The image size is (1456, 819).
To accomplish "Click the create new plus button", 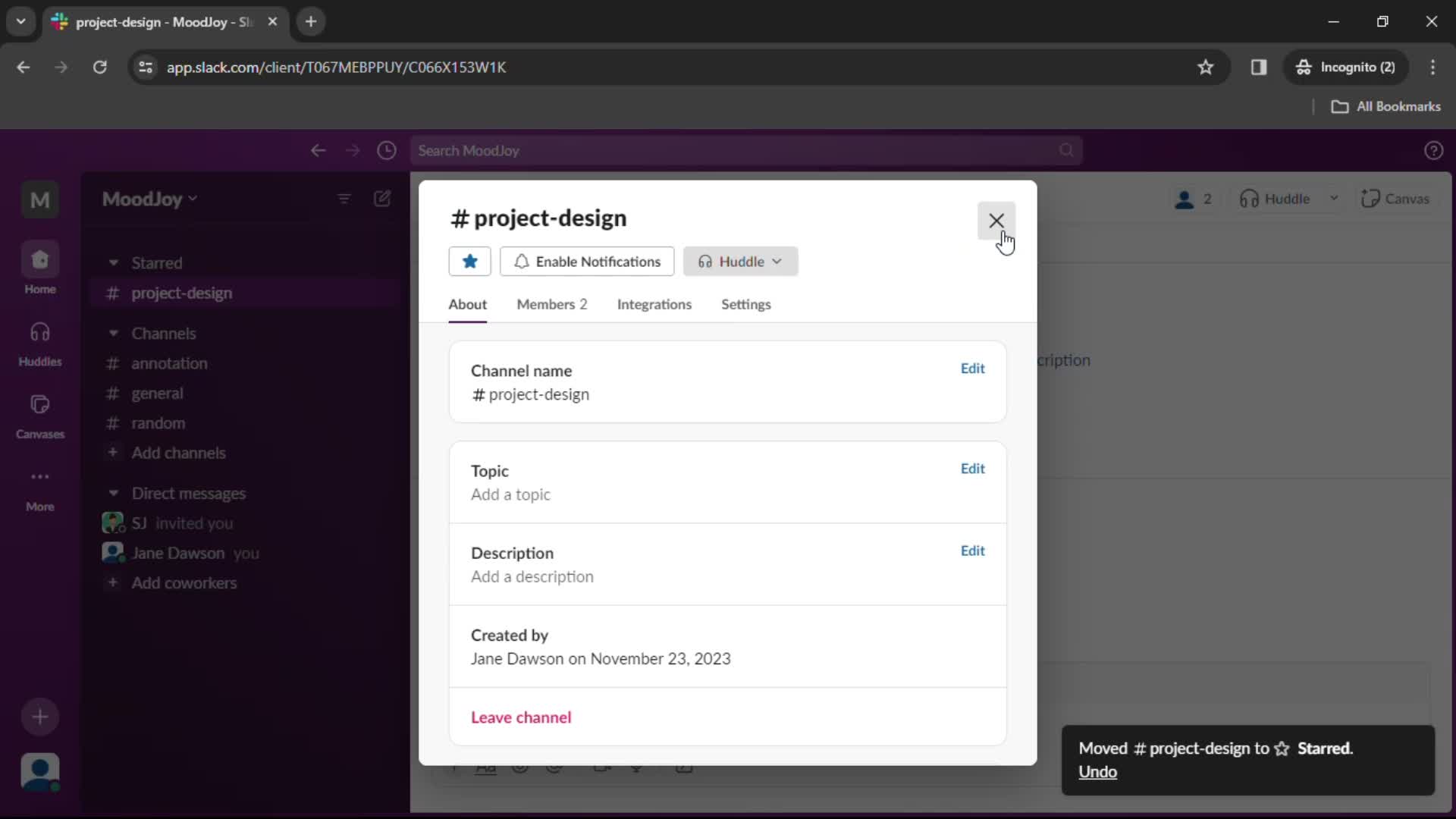I will click(40, 717).
